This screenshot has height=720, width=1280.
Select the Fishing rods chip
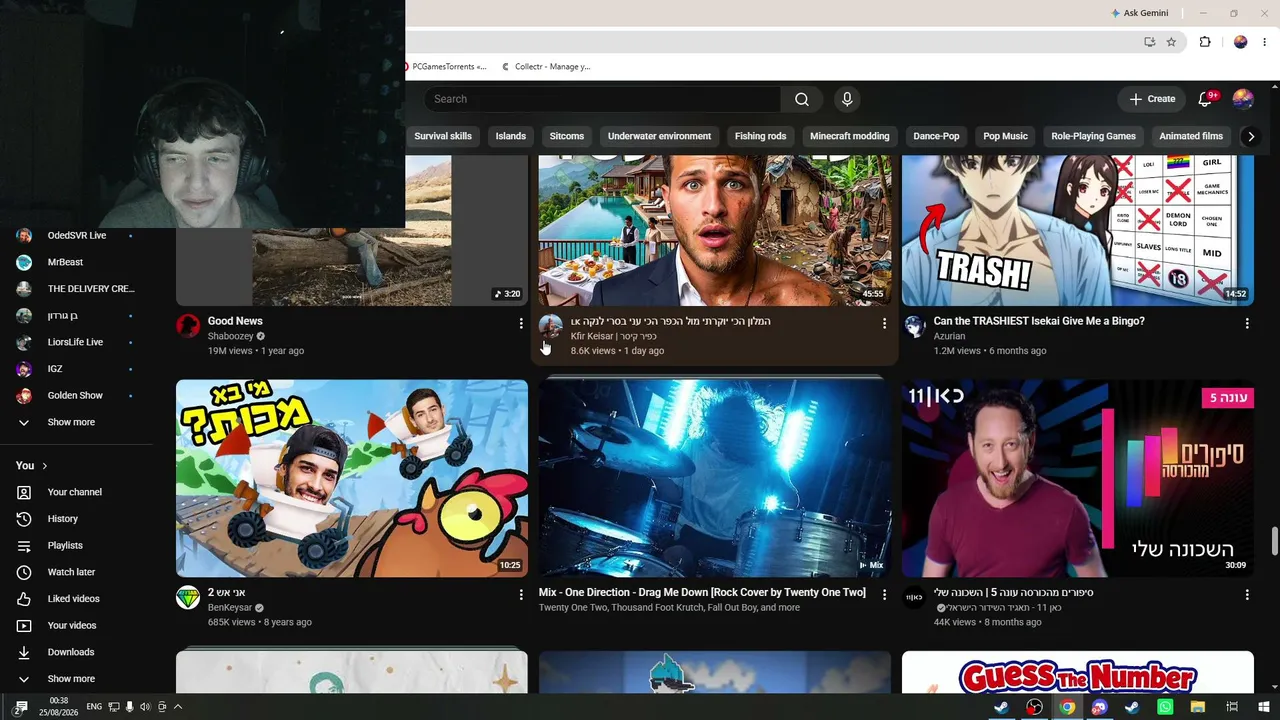(x=761, y=136)
